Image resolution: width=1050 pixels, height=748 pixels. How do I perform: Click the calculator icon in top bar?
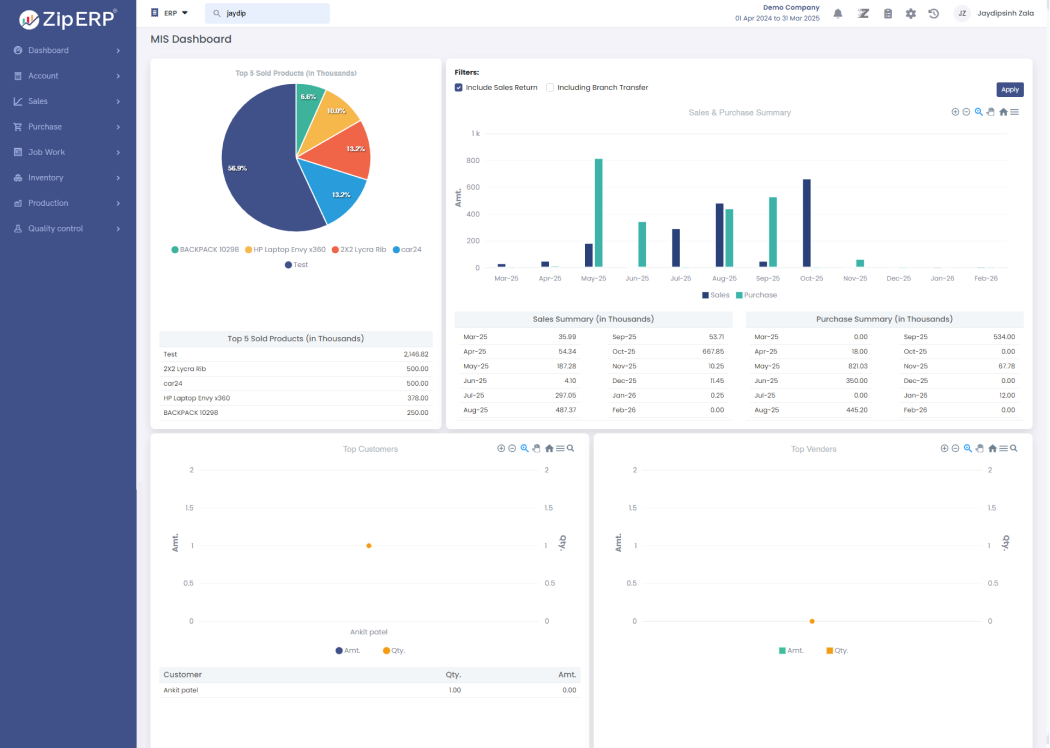point(888,14)
